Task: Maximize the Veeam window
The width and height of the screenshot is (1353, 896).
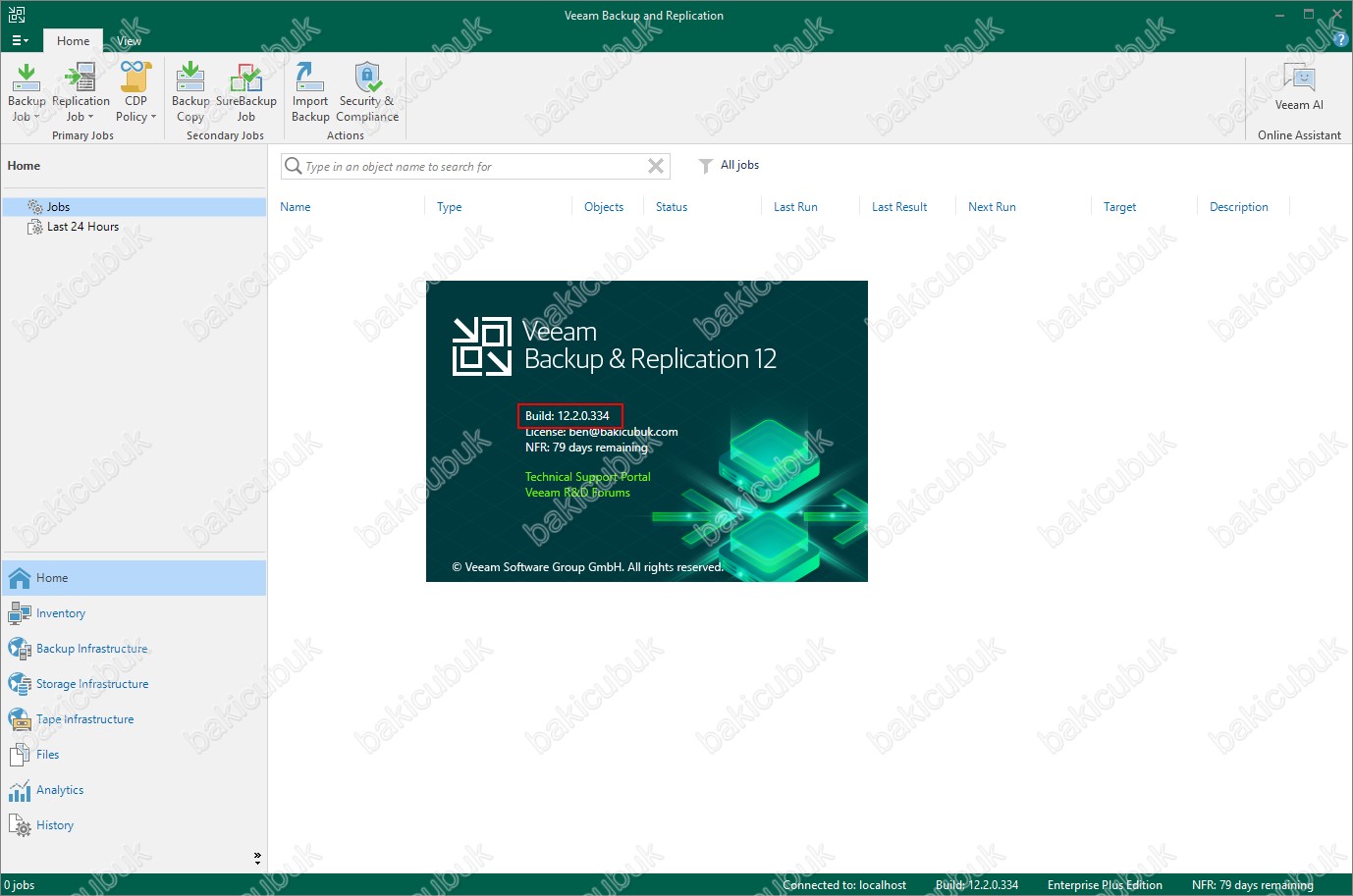Action: click(1309, 15)
